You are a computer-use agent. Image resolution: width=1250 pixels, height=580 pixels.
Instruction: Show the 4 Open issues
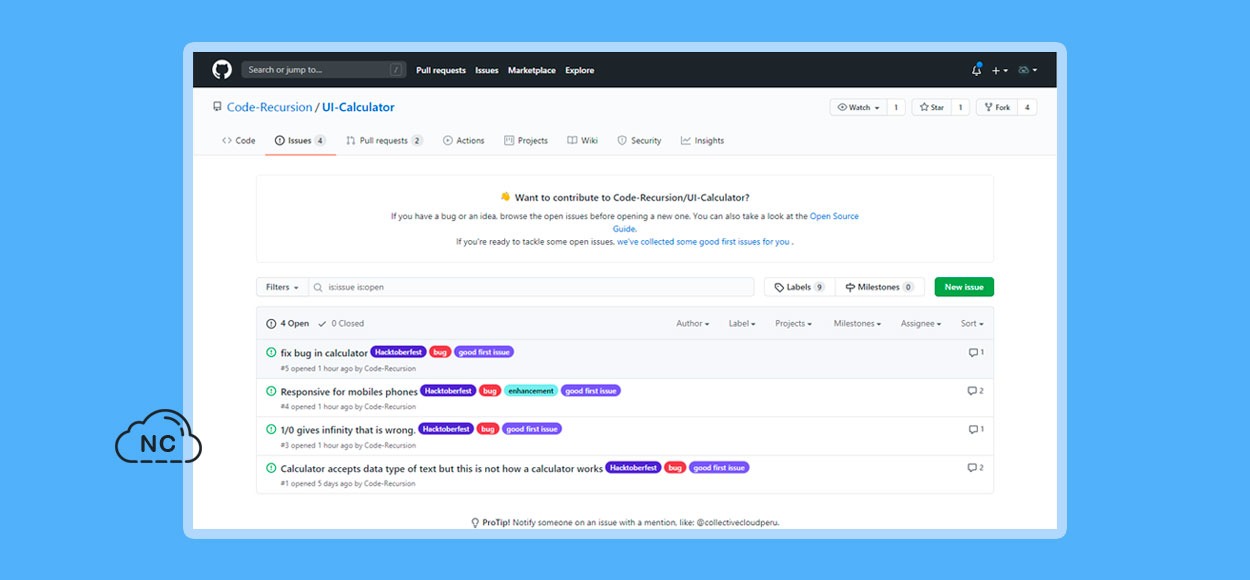(288, 324)
